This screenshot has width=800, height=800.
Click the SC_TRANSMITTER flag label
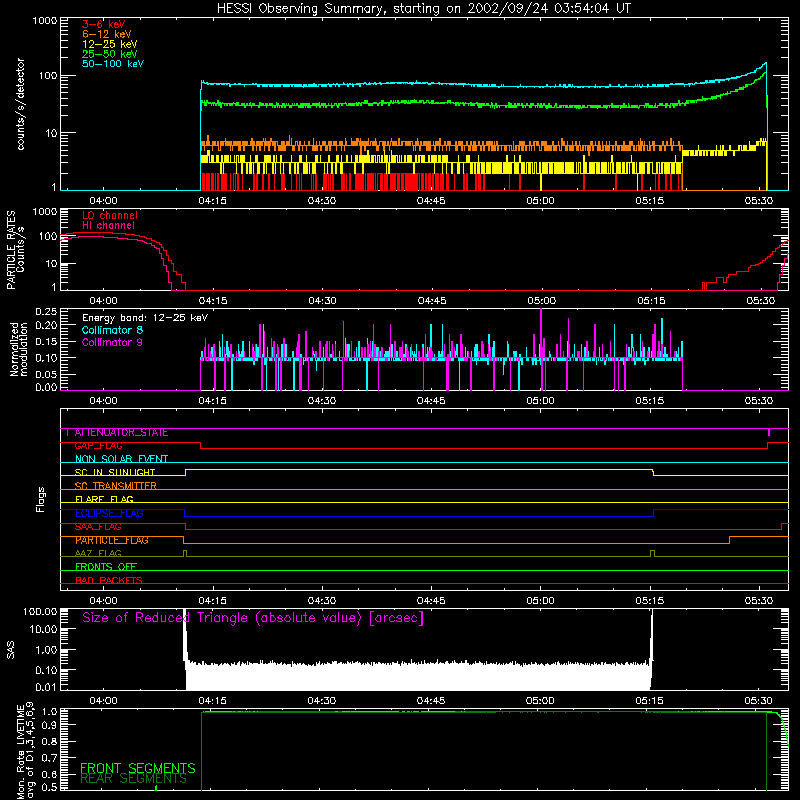tap(115, 486)
